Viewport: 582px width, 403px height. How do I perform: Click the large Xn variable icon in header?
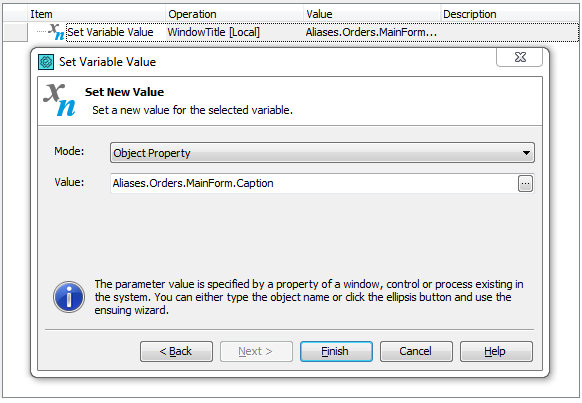tap(59, 100)
